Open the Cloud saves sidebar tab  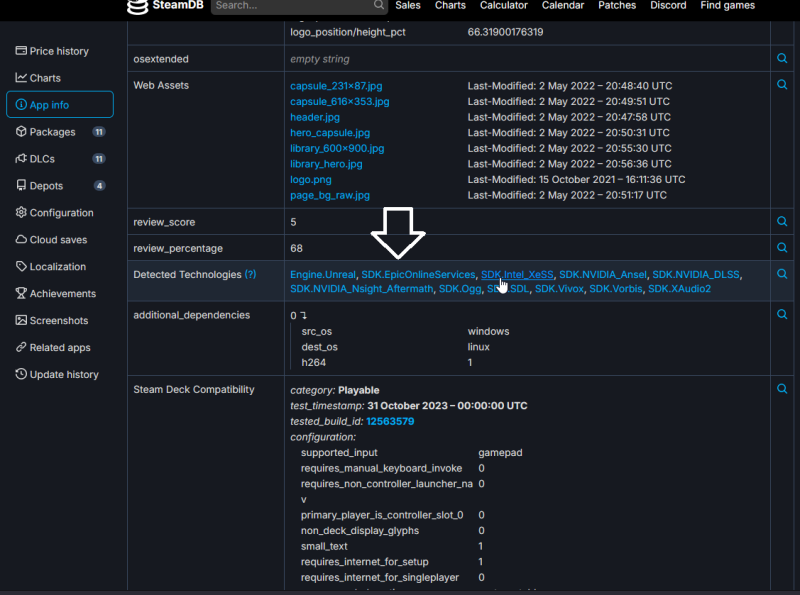[60, 240]
